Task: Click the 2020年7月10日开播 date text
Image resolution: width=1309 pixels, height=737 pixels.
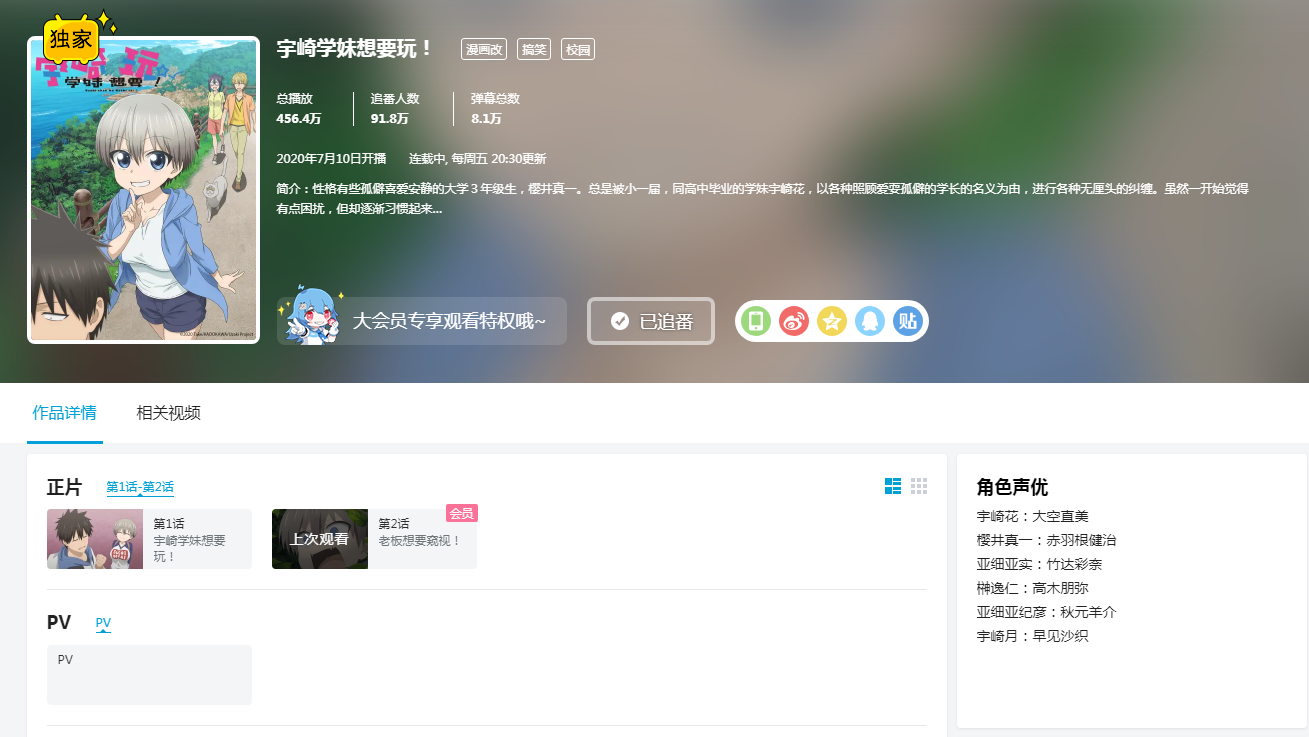Action: (x=331, y=159)
